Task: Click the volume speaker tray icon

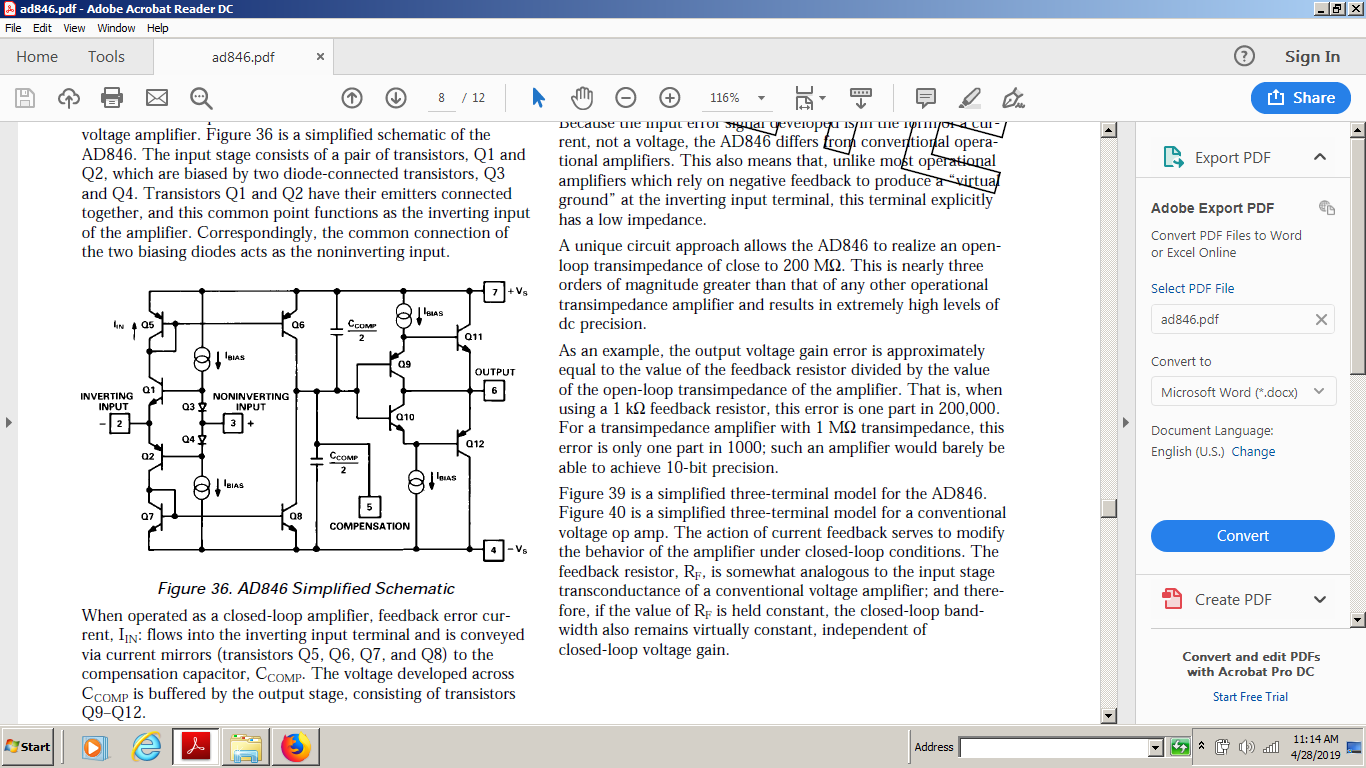Action: tap(1246, 747)
